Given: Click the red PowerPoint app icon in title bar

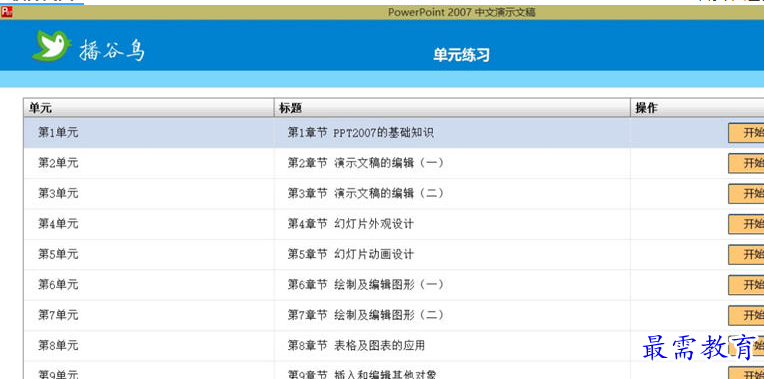Looking at the screenshot, I should [x=6, y=12].
